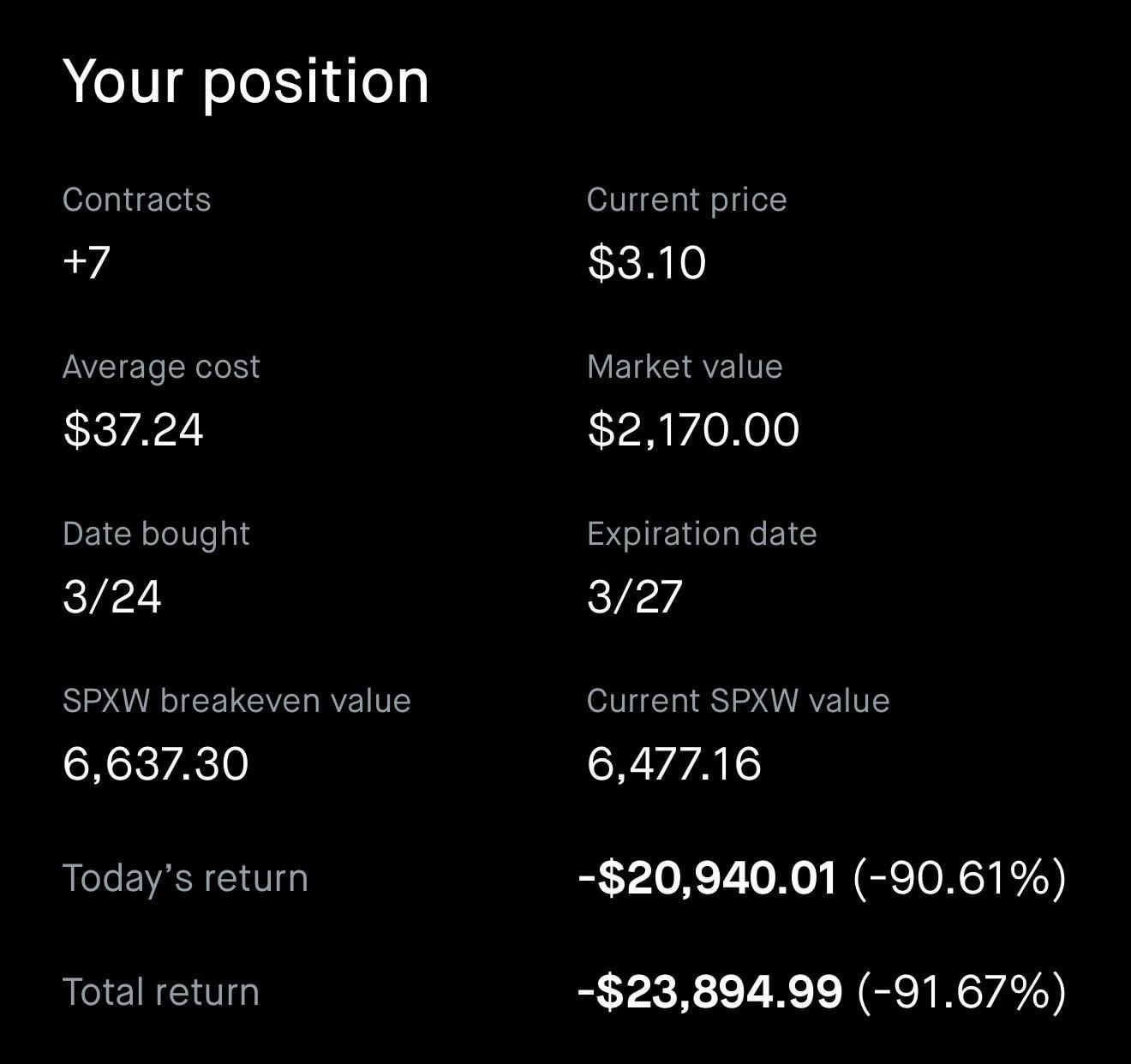This screenshot has width=1131, height=1064.
Task: Select the Market value label
Action: pyautogui.click(x=685, y=367)
